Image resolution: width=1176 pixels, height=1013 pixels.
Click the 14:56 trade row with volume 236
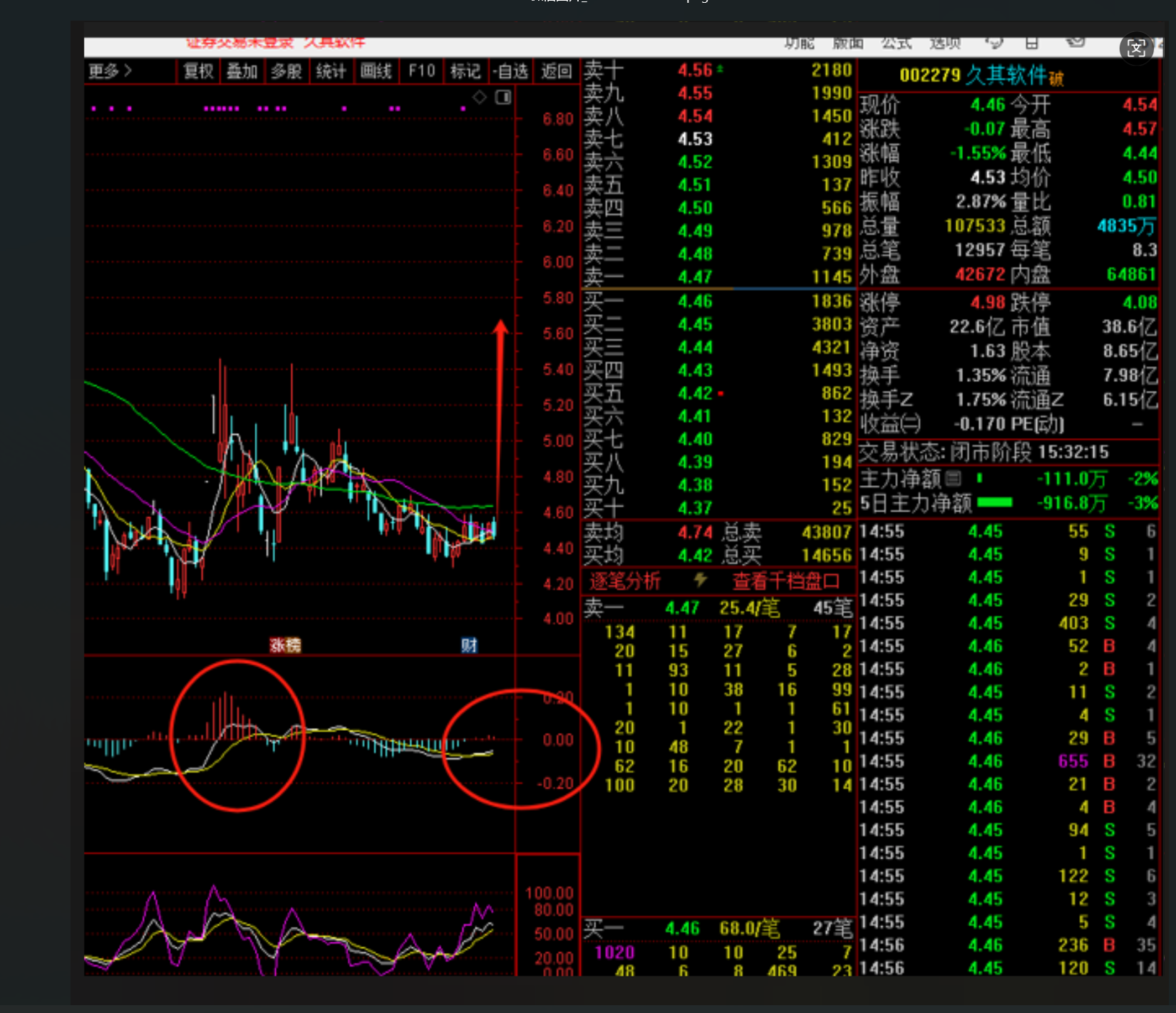pos(1008,945)
